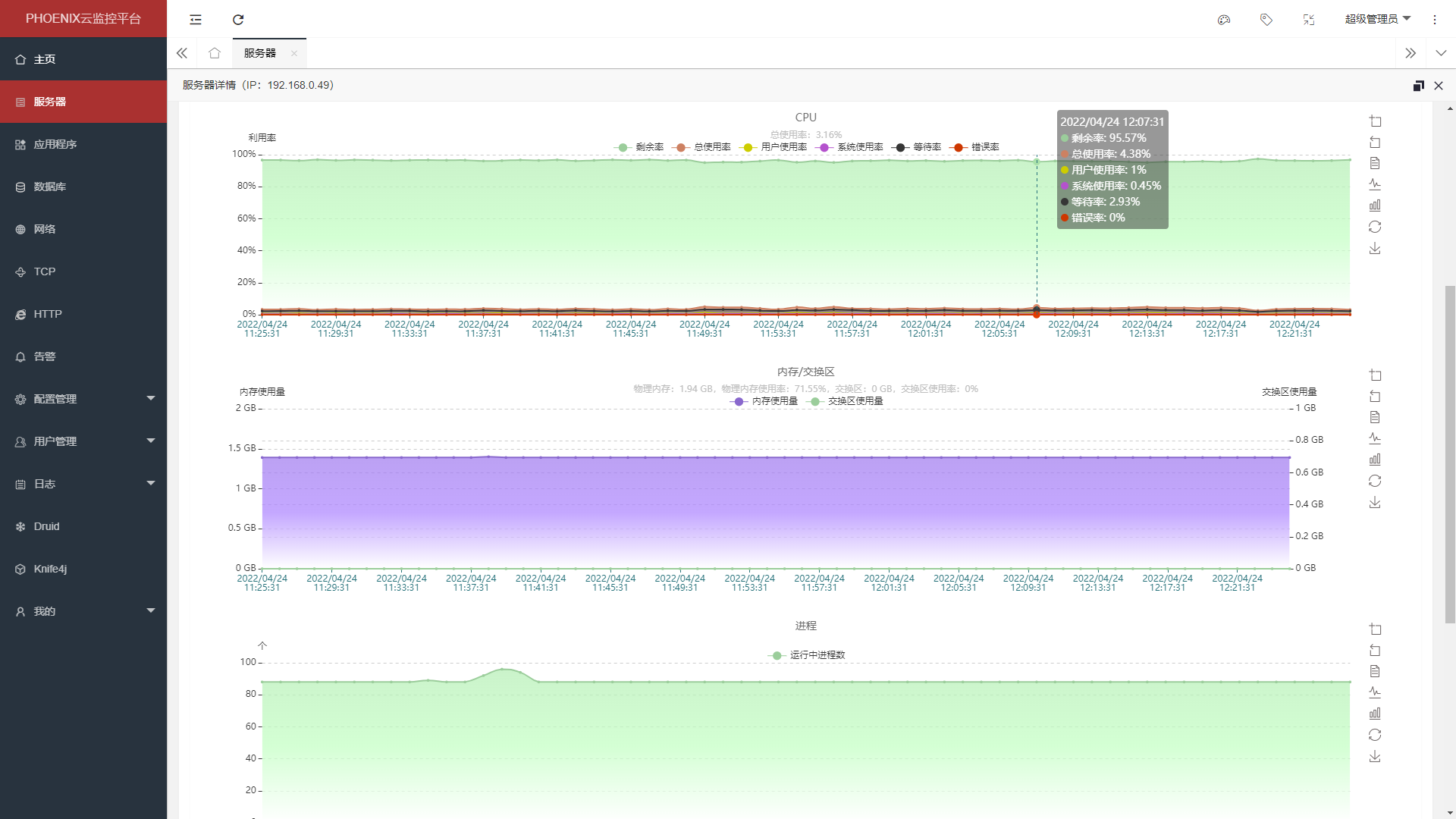Switch CPU chart to bar chart
1456x819 pixels.
tap(1375, 205)
